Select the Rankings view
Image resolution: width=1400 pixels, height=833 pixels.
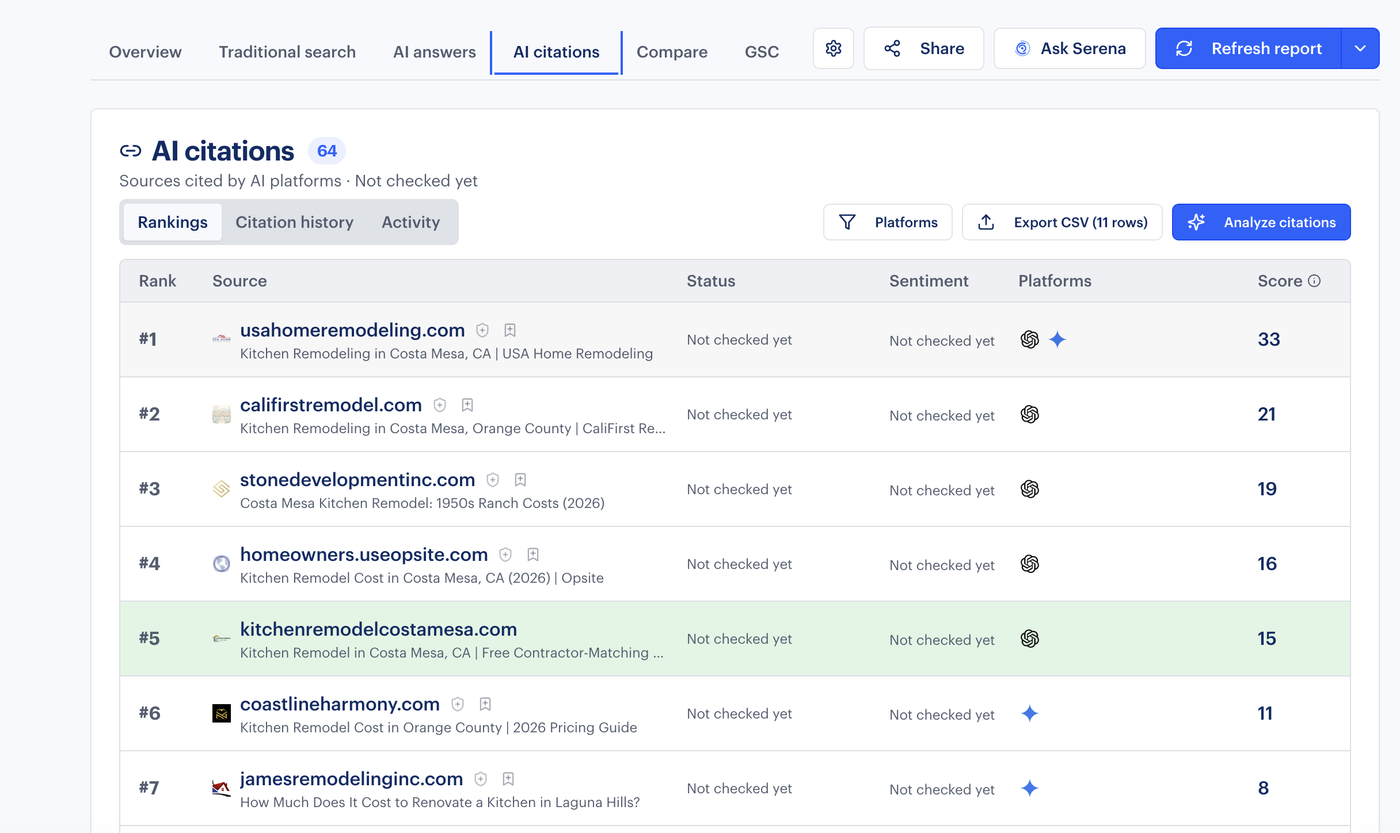click(x=173, y=222)
